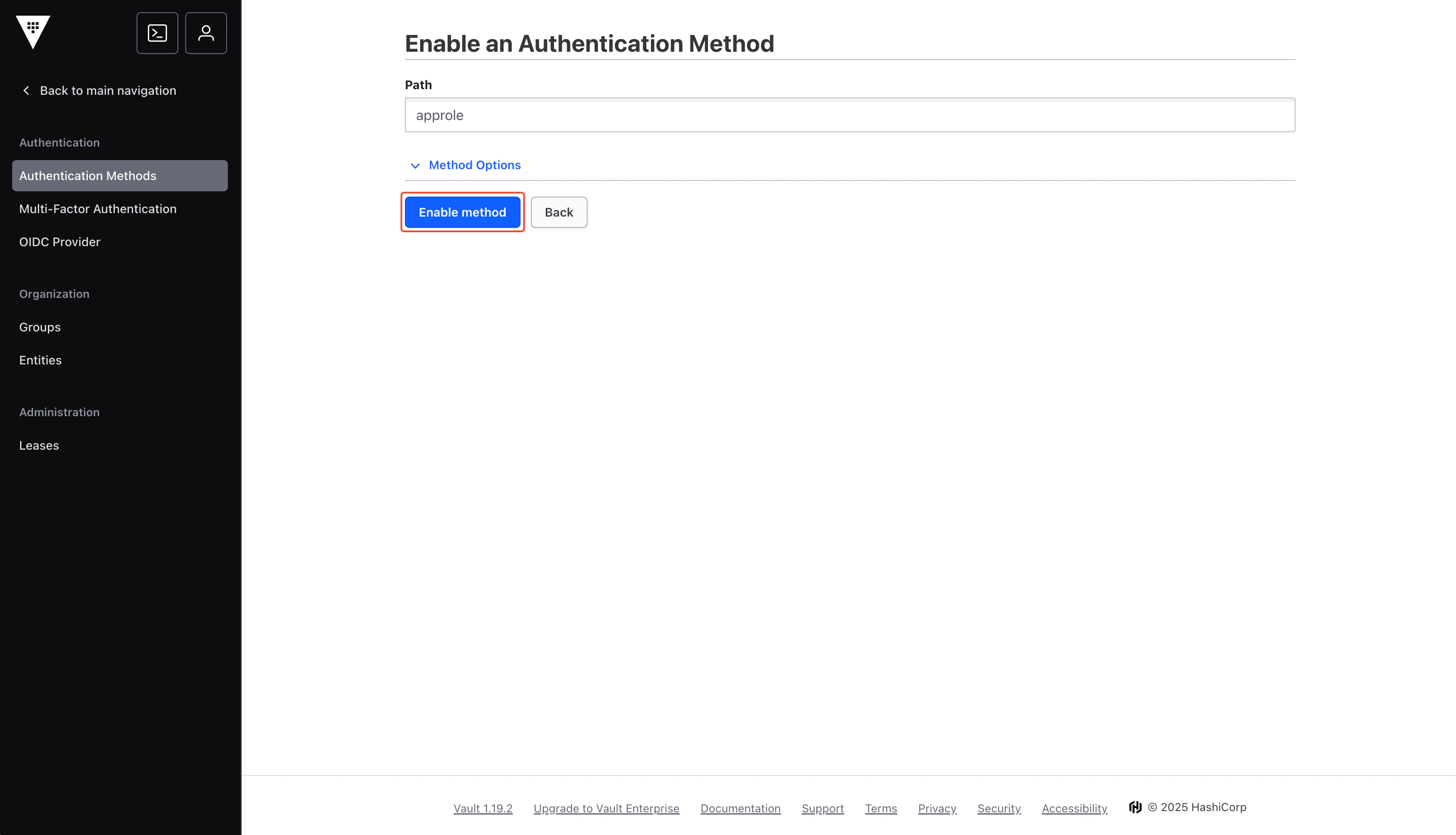Viewport: 1456px width, 835px height.
Task: Open the Vault 1.19.2 version link
Action: (x=483, y=808)
